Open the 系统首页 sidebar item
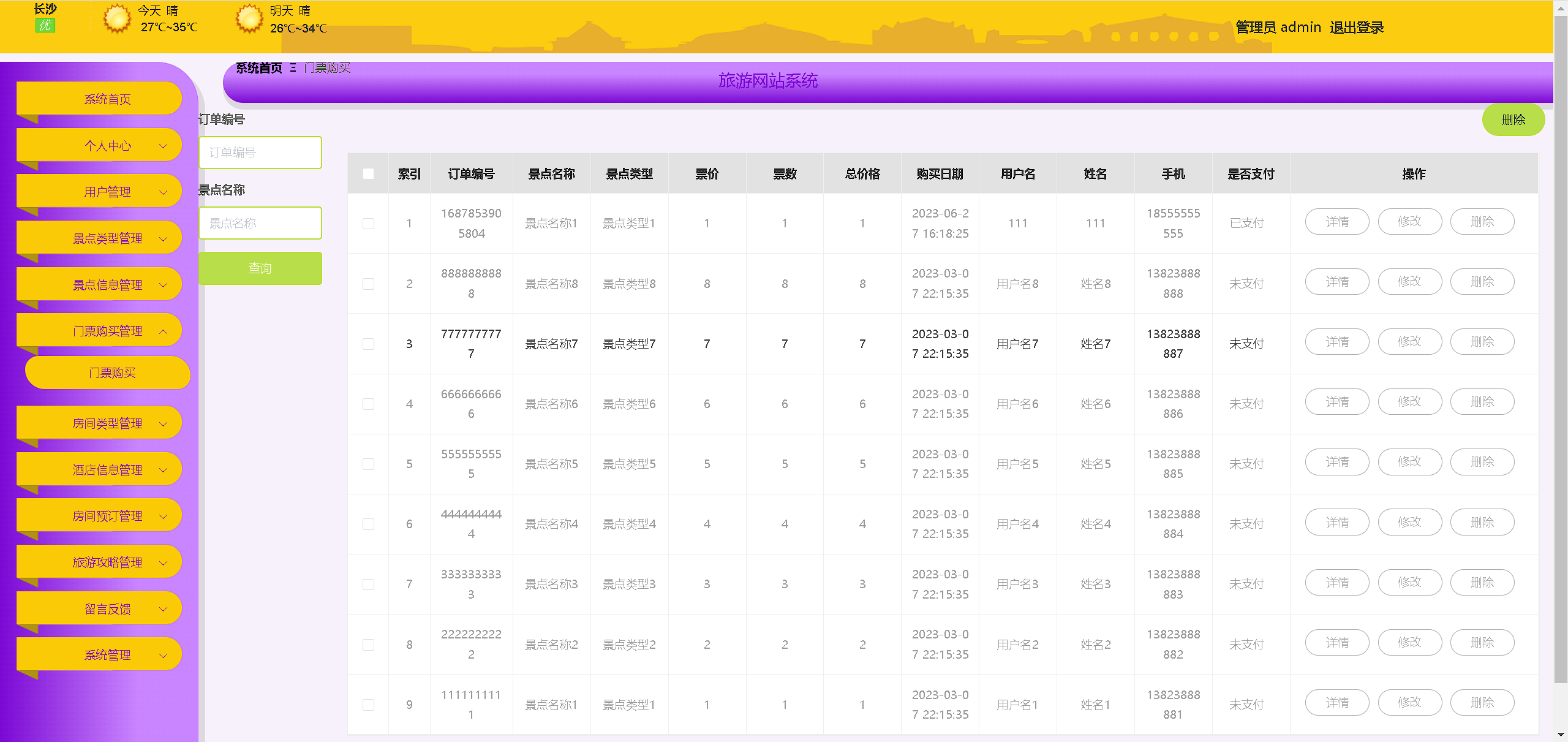Viewport: 1568px width, 742px height. pos(107,99)
